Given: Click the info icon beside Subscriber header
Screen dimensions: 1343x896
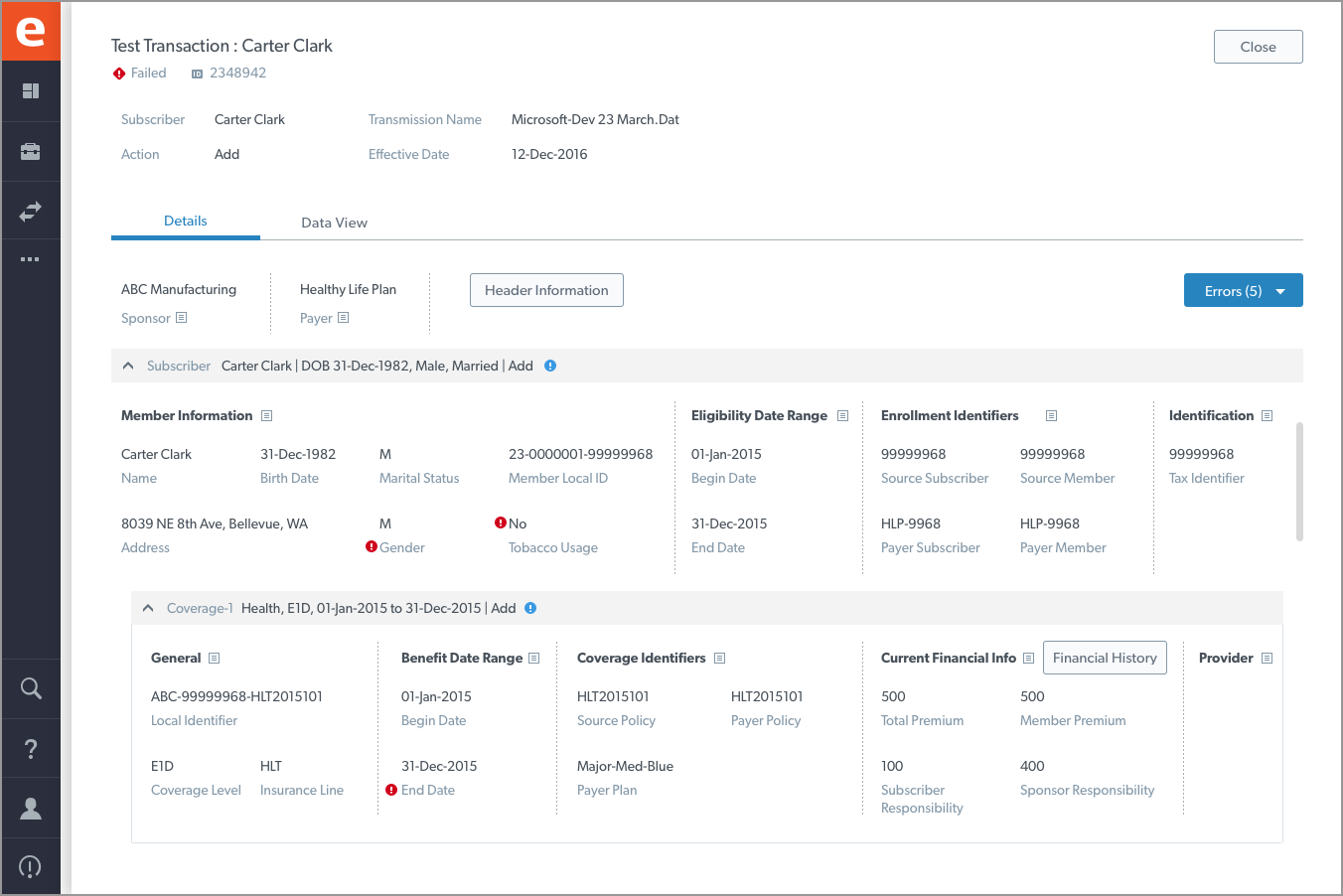Looking at the screenshot, I should coord(550,366).
